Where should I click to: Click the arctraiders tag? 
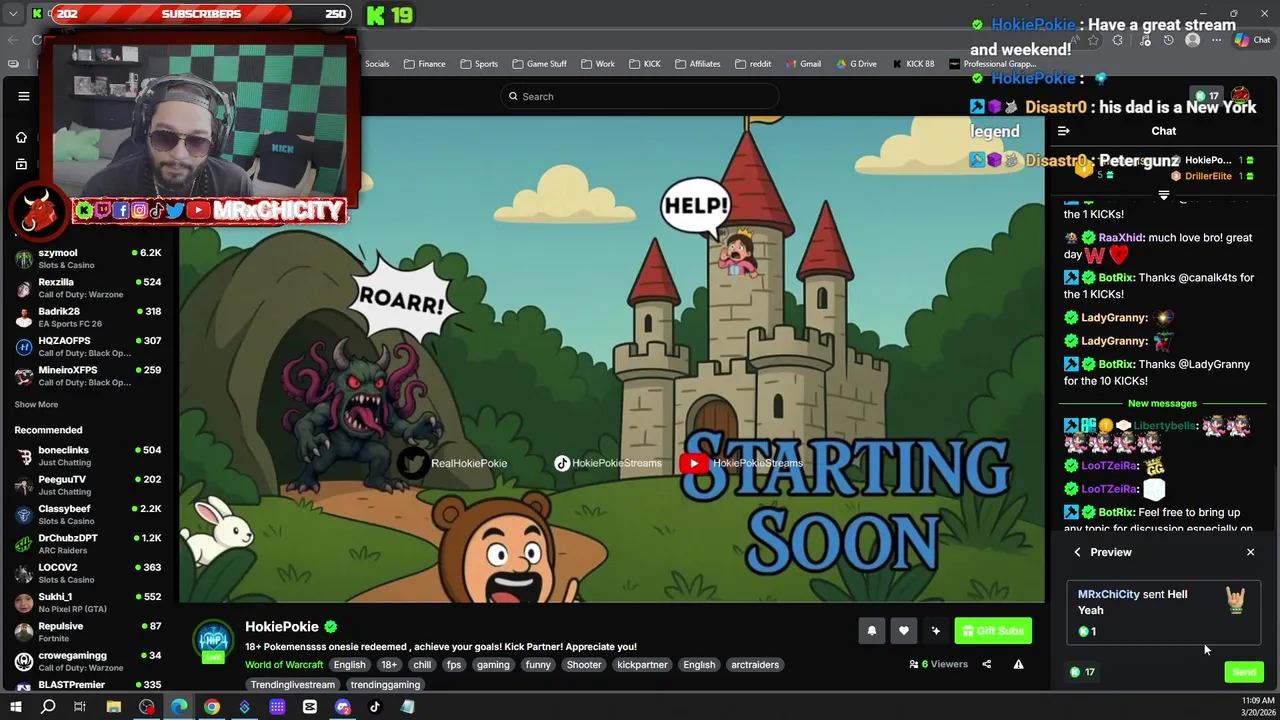[x=755, y=665]
